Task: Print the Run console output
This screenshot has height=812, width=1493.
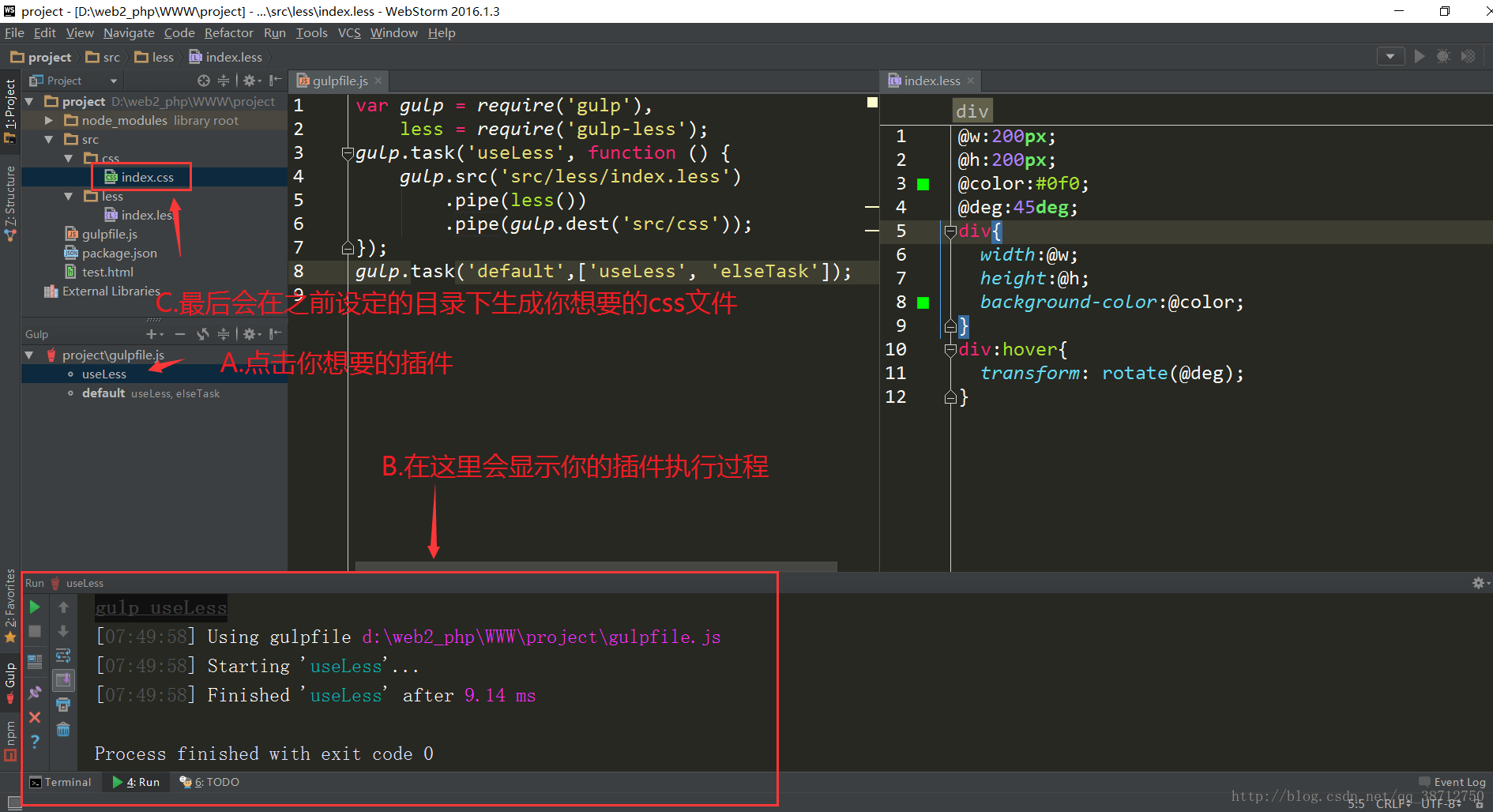Action: coord(63,705)
